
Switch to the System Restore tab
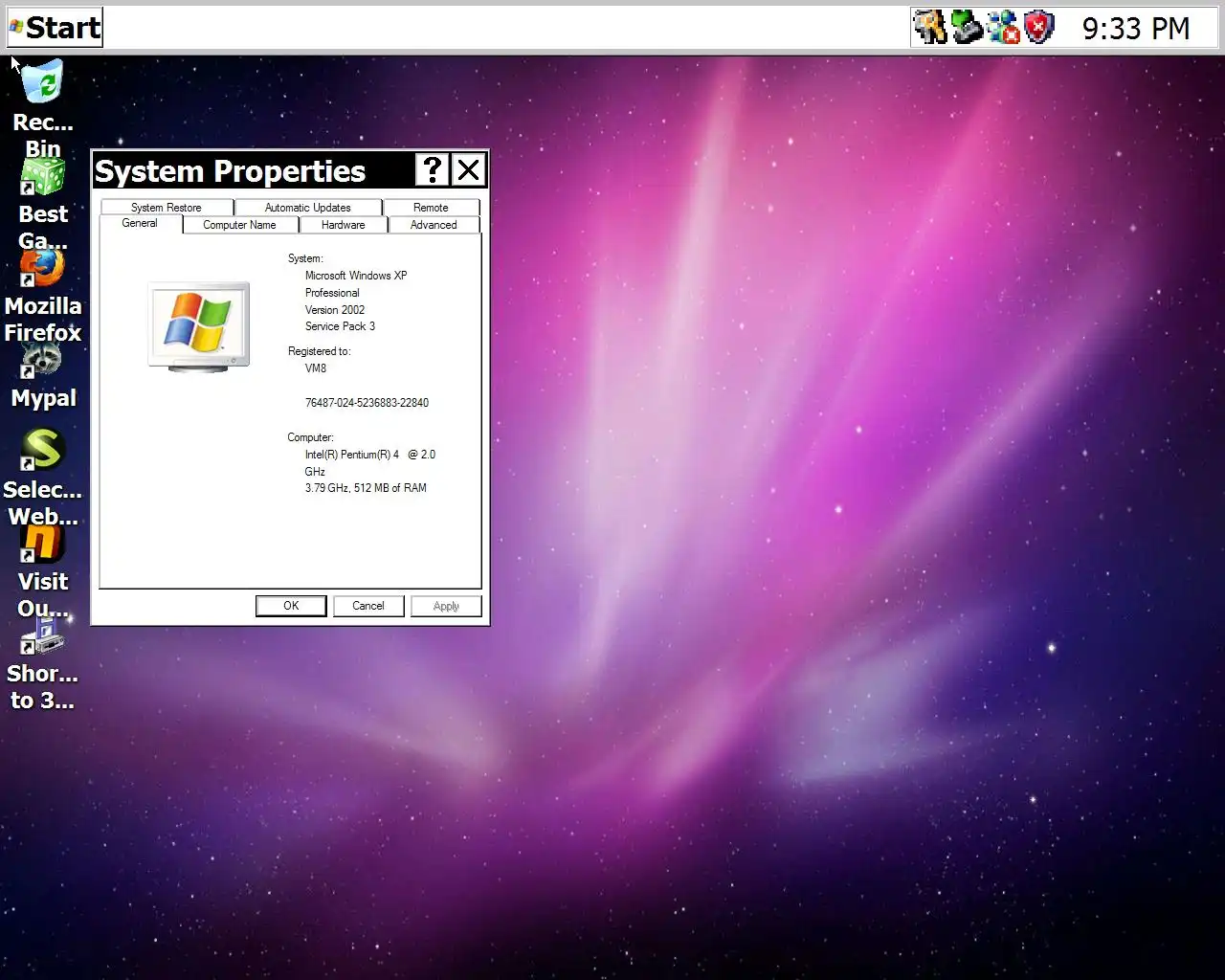pyautogui.click(x=167, y=208)
